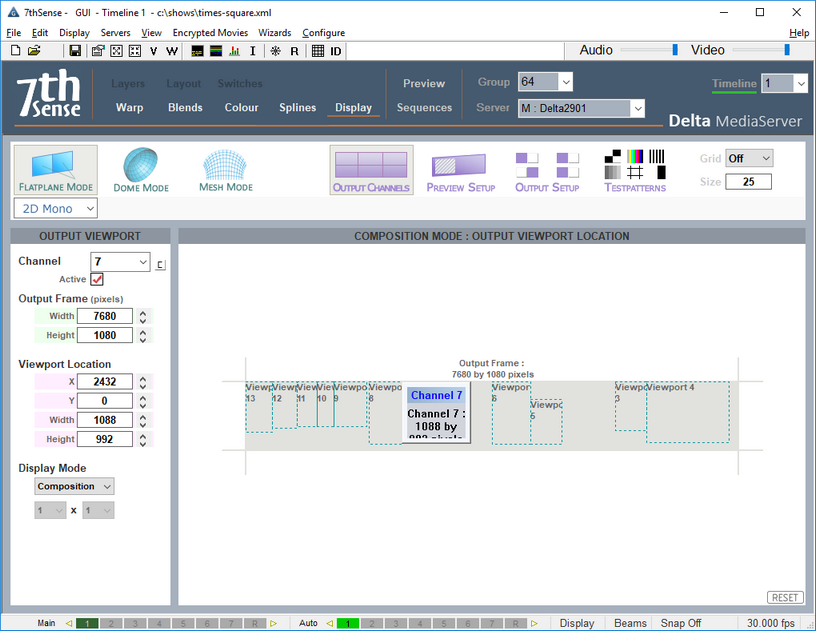Toggle the Active checkbox

(97, 279)
